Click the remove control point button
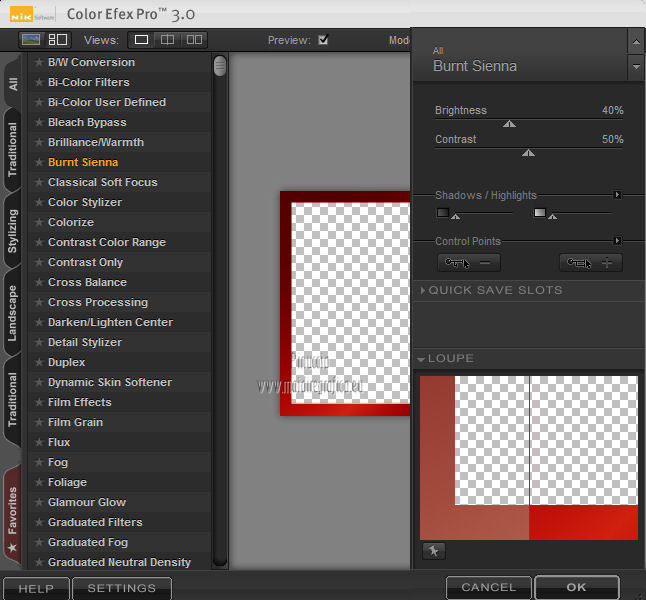The image size is (646, 600). tap(469, 263)
